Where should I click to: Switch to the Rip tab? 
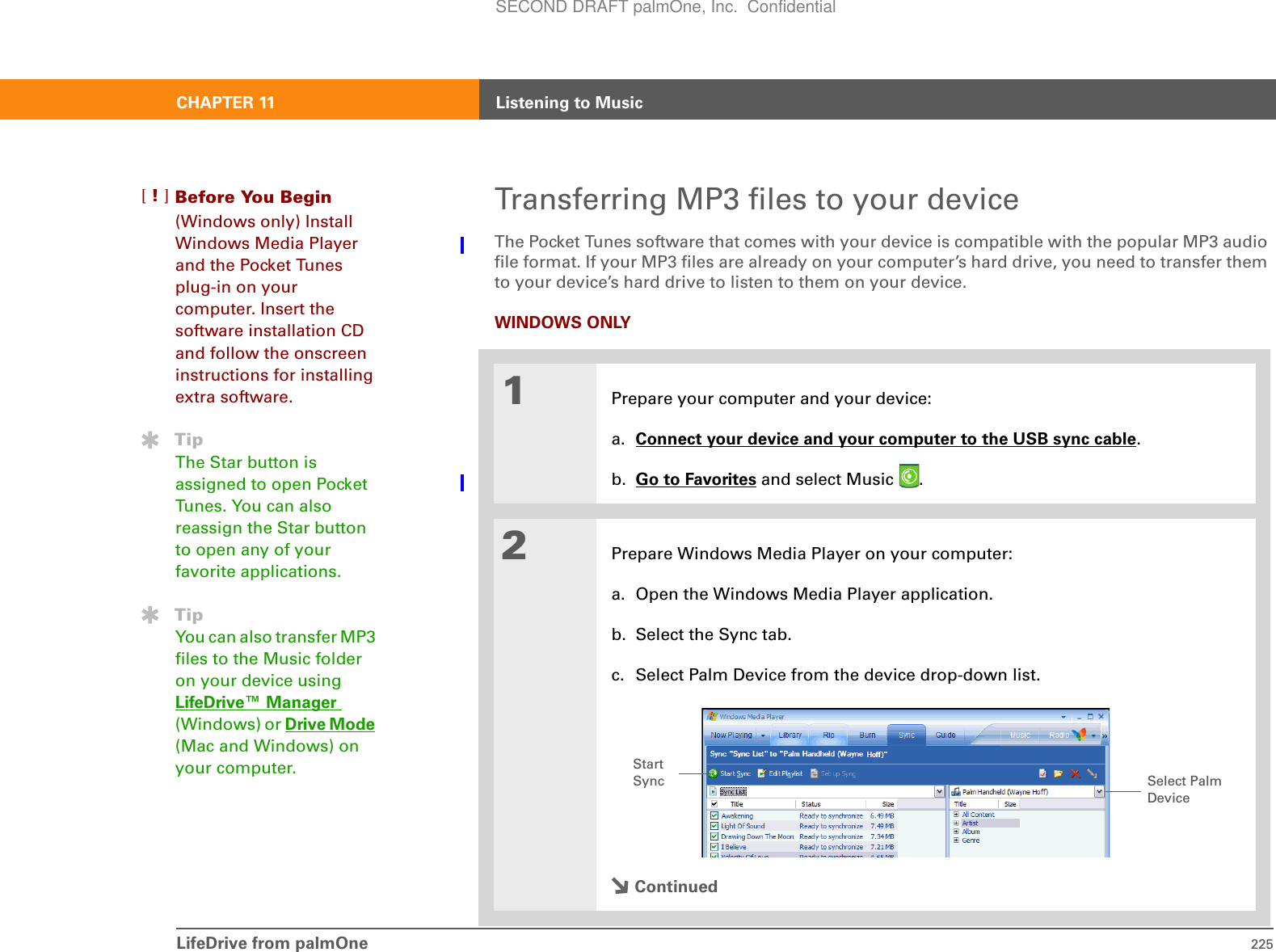click(x=828, y=735)
